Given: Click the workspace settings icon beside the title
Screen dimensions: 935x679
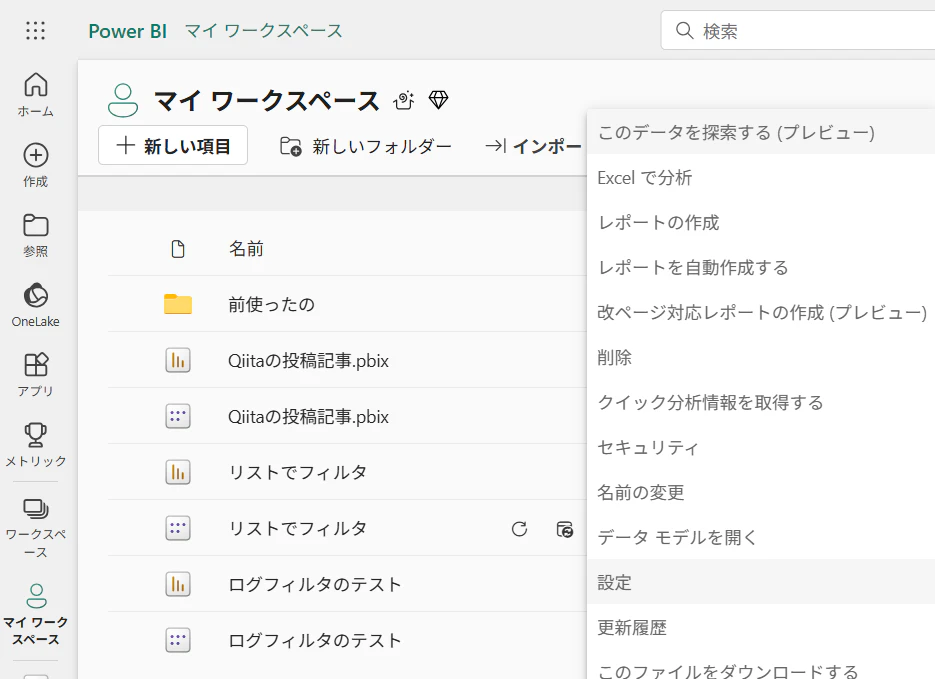Looking at the screenshot, I should pos(404,100).
